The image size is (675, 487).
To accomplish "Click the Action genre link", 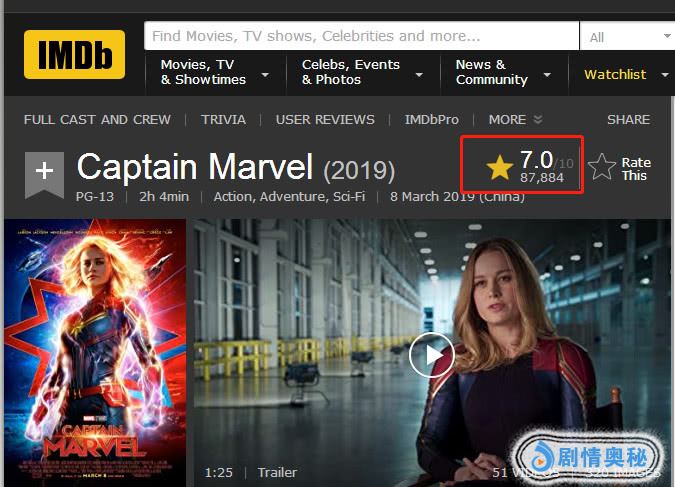I will (234, 197).
